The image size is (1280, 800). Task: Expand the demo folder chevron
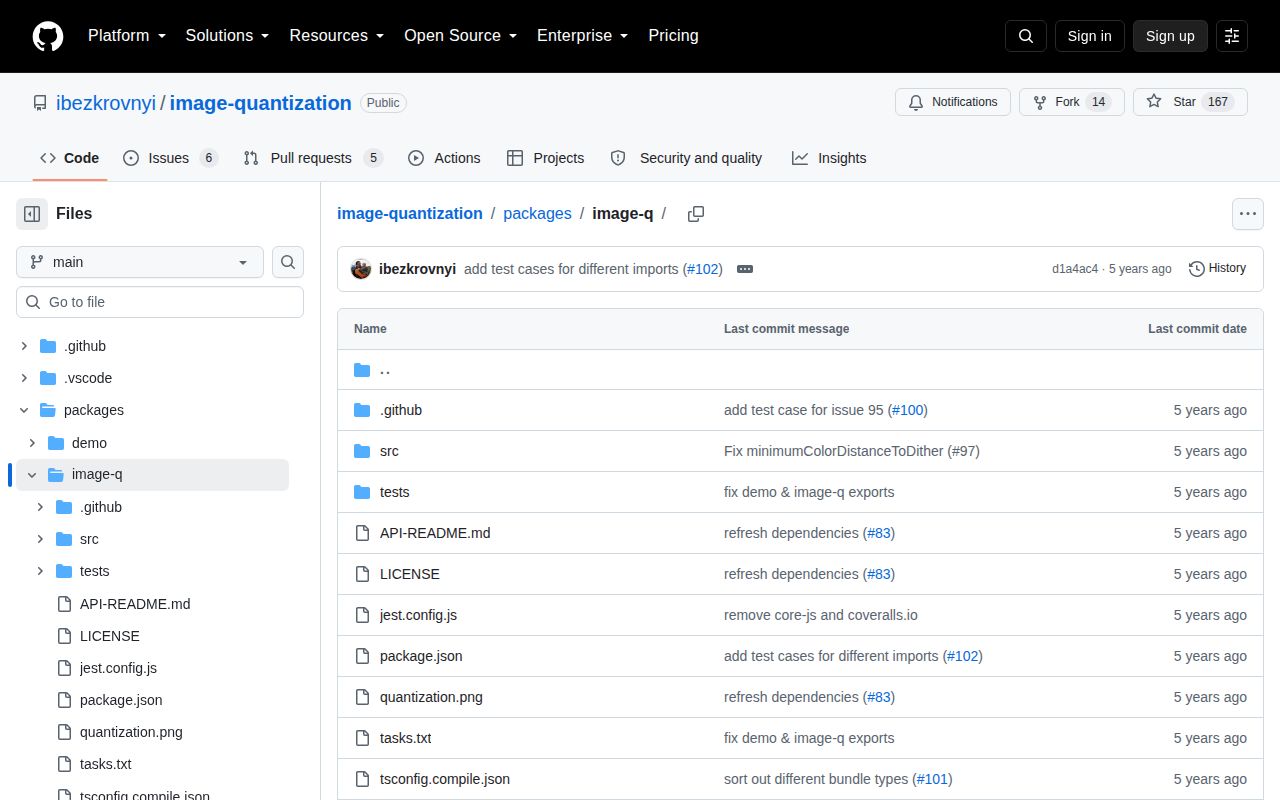32,443
